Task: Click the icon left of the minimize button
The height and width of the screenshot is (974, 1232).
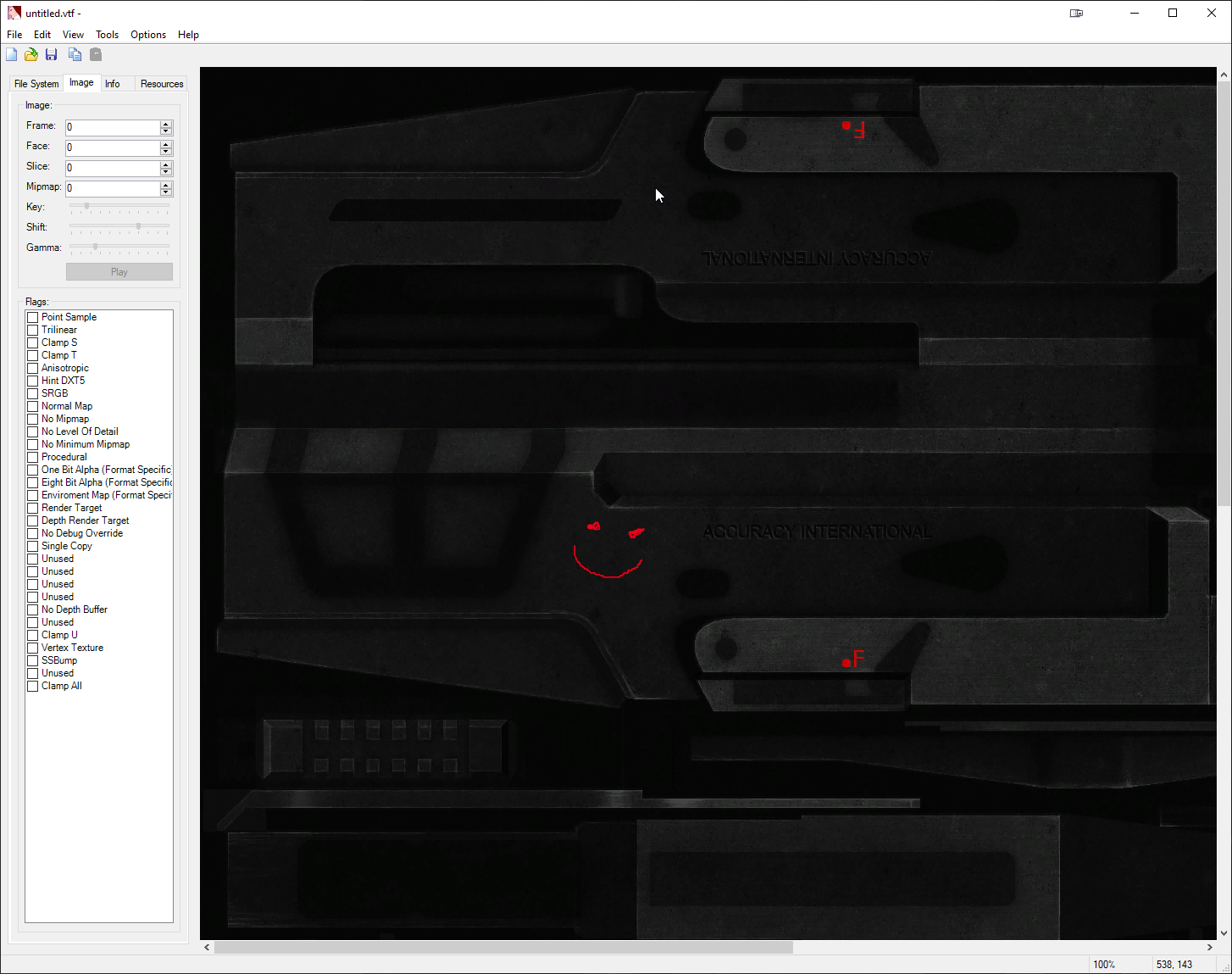Action: 1076,13
